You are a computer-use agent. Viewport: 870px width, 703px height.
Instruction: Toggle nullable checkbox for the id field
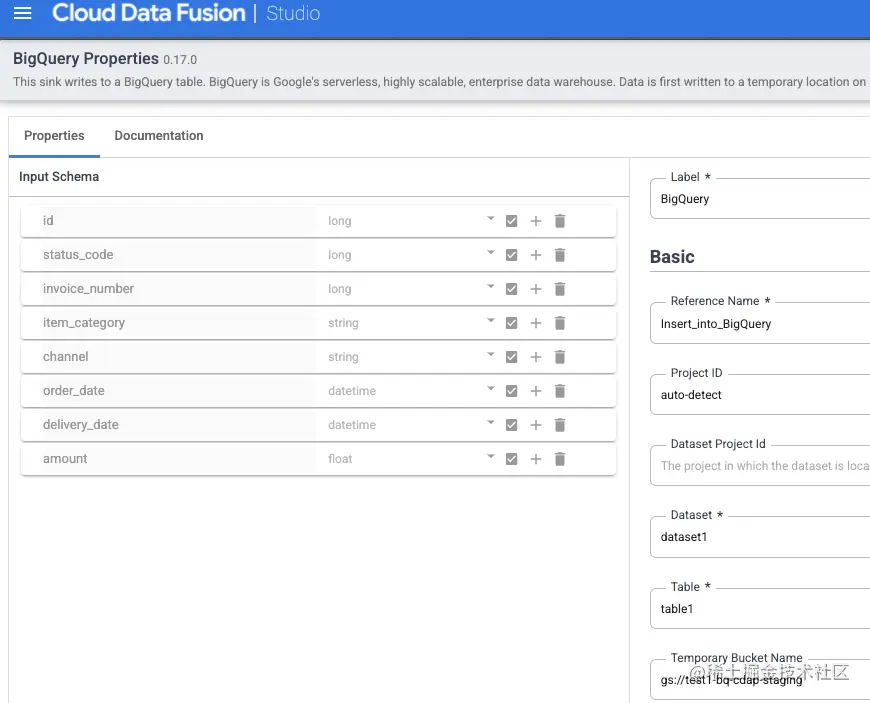click(x=512, y=221)
